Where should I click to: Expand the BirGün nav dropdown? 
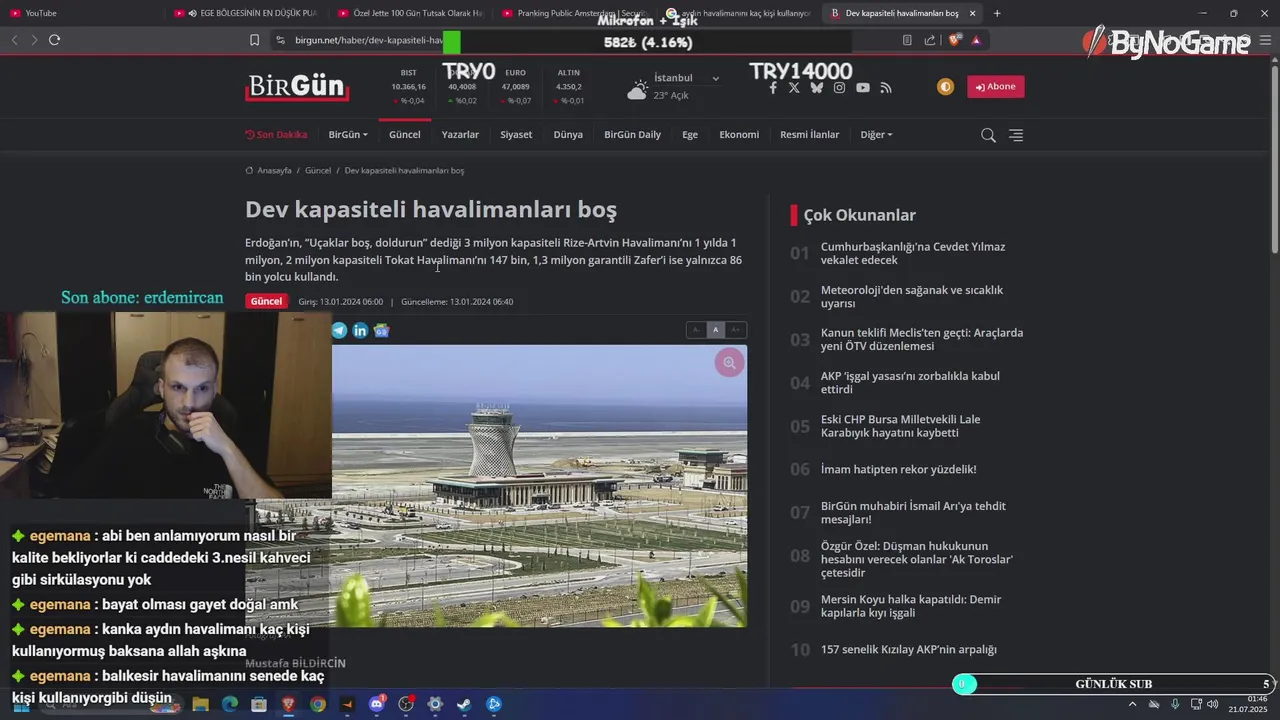coord(348,134)
